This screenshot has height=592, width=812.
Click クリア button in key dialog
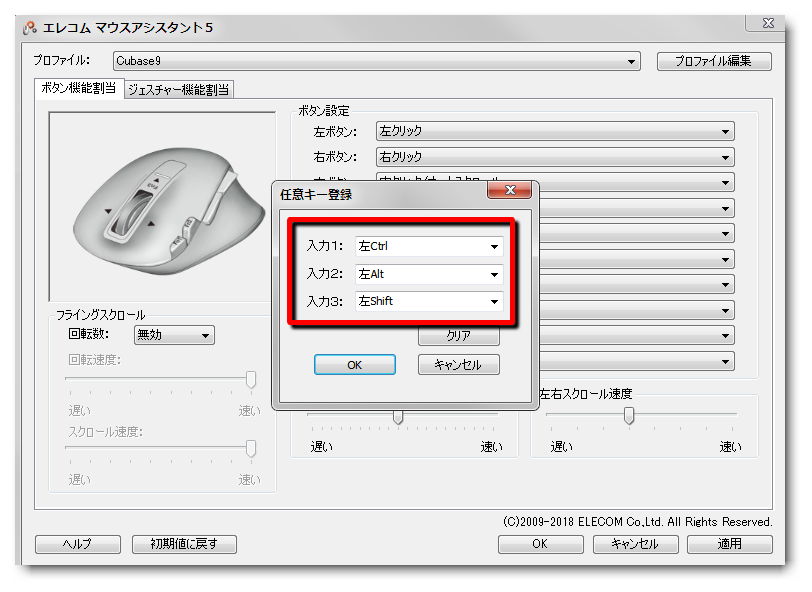coord(458,336)
